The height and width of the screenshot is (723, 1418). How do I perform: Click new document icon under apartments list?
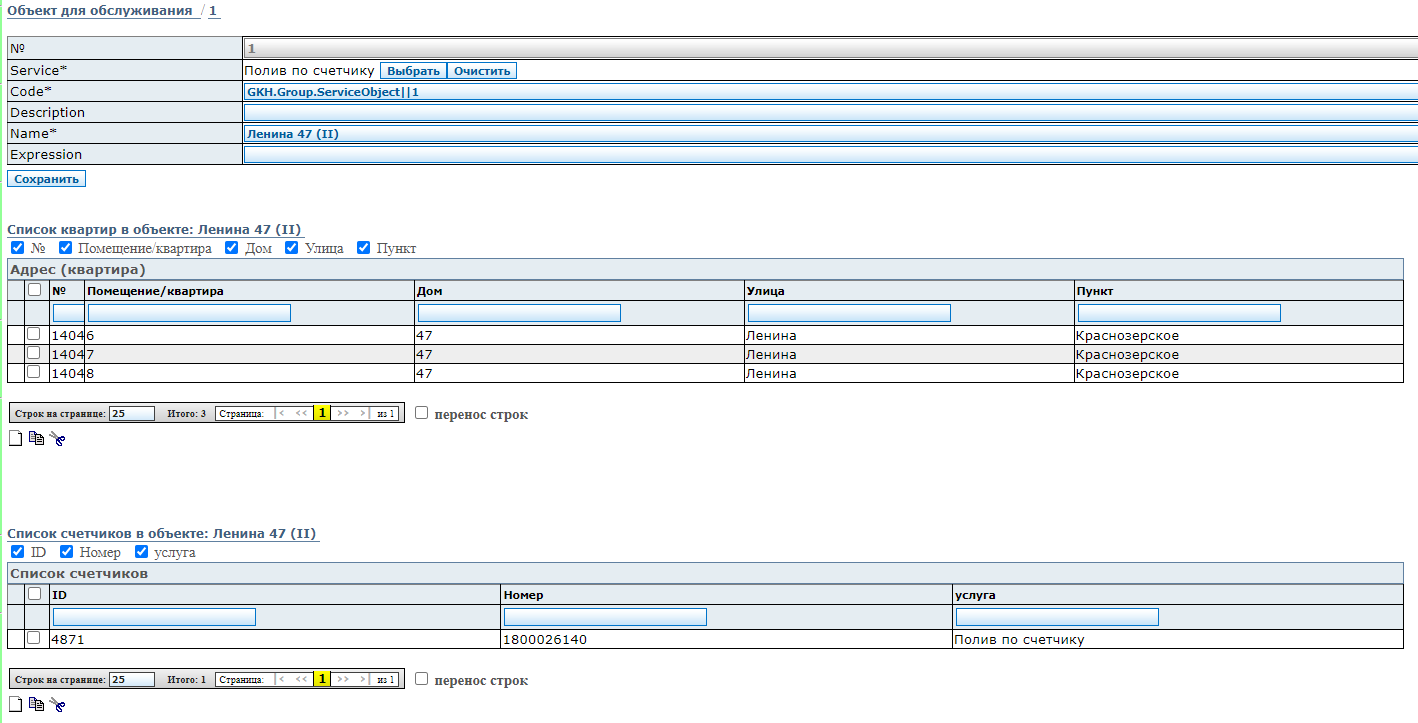(15, 438)
